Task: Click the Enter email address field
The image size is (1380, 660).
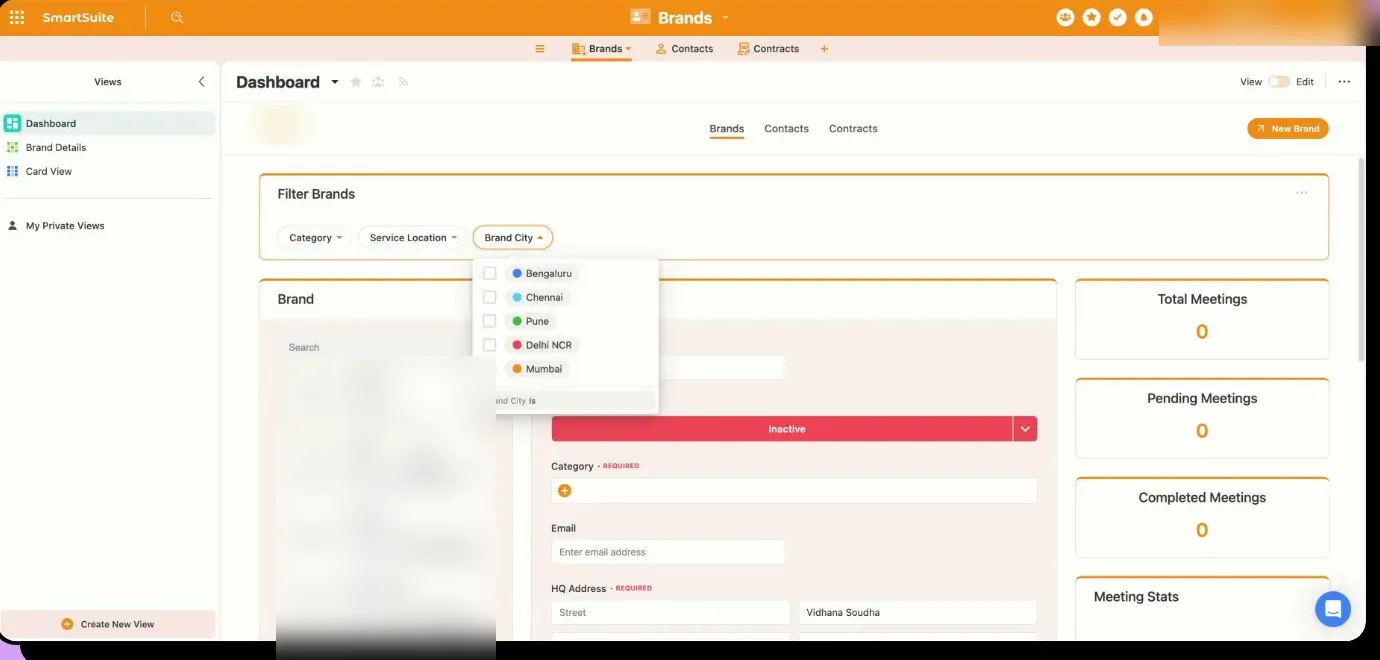Action: click(668, 552)
